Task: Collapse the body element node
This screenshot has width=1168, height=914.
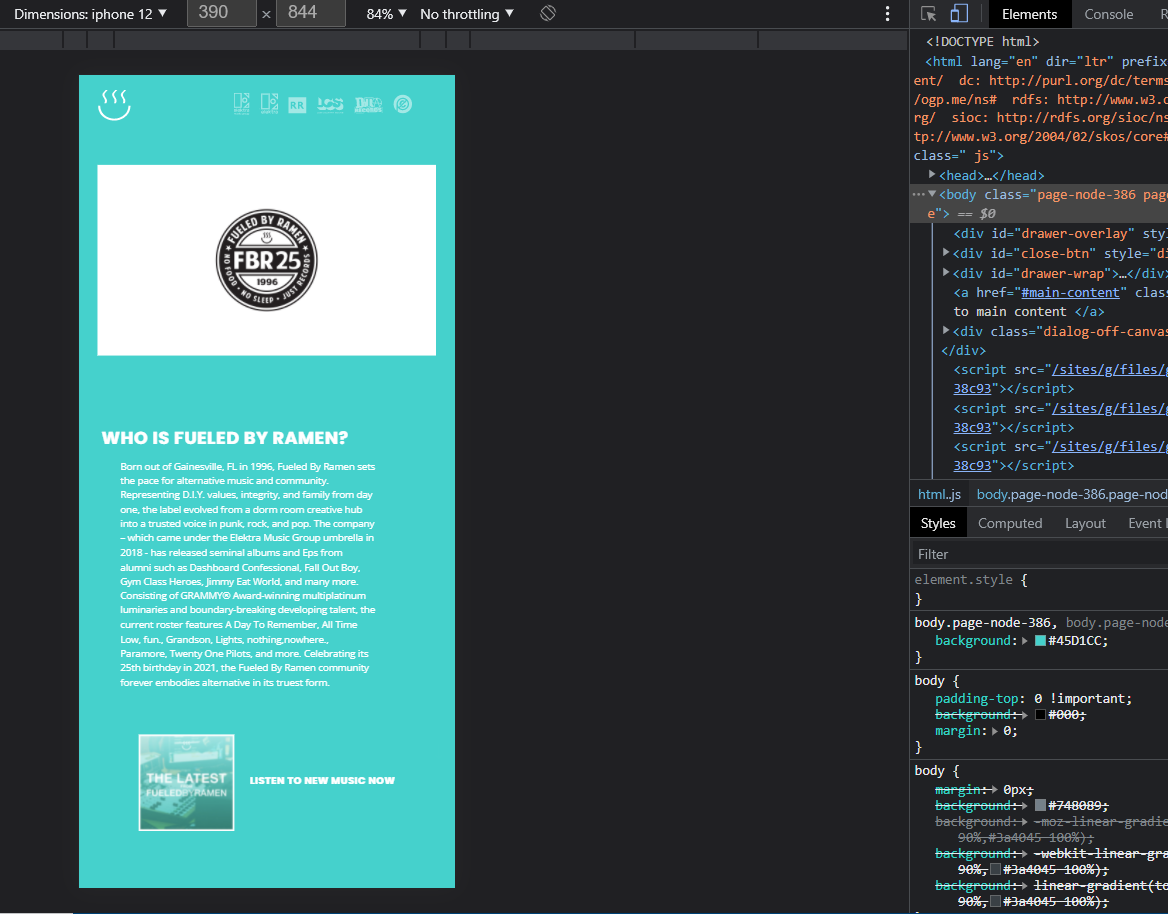Action: [932, 194]
